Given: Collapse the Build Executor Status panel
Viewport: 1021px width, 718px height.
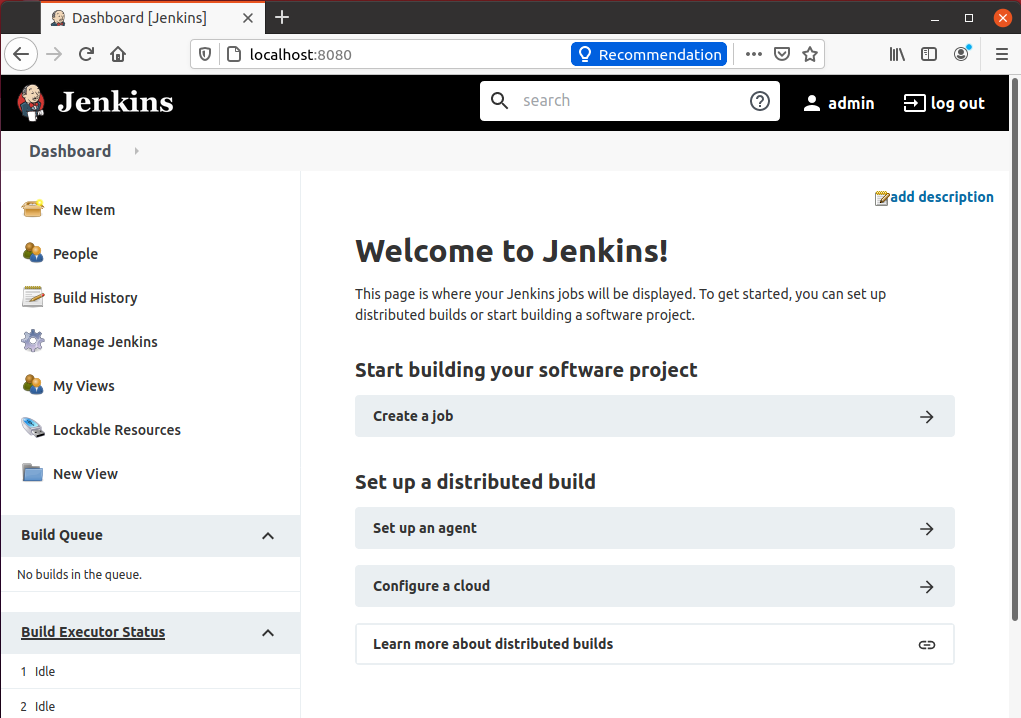Looking at the screenshot, I should click(267, 633).
